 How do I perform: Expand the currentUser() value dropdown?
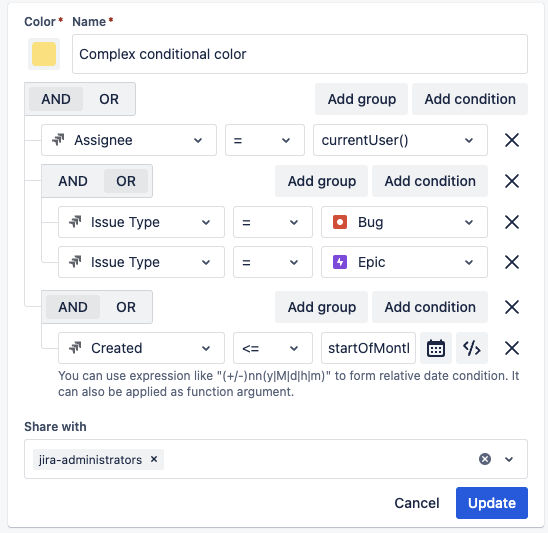point(400,140)
